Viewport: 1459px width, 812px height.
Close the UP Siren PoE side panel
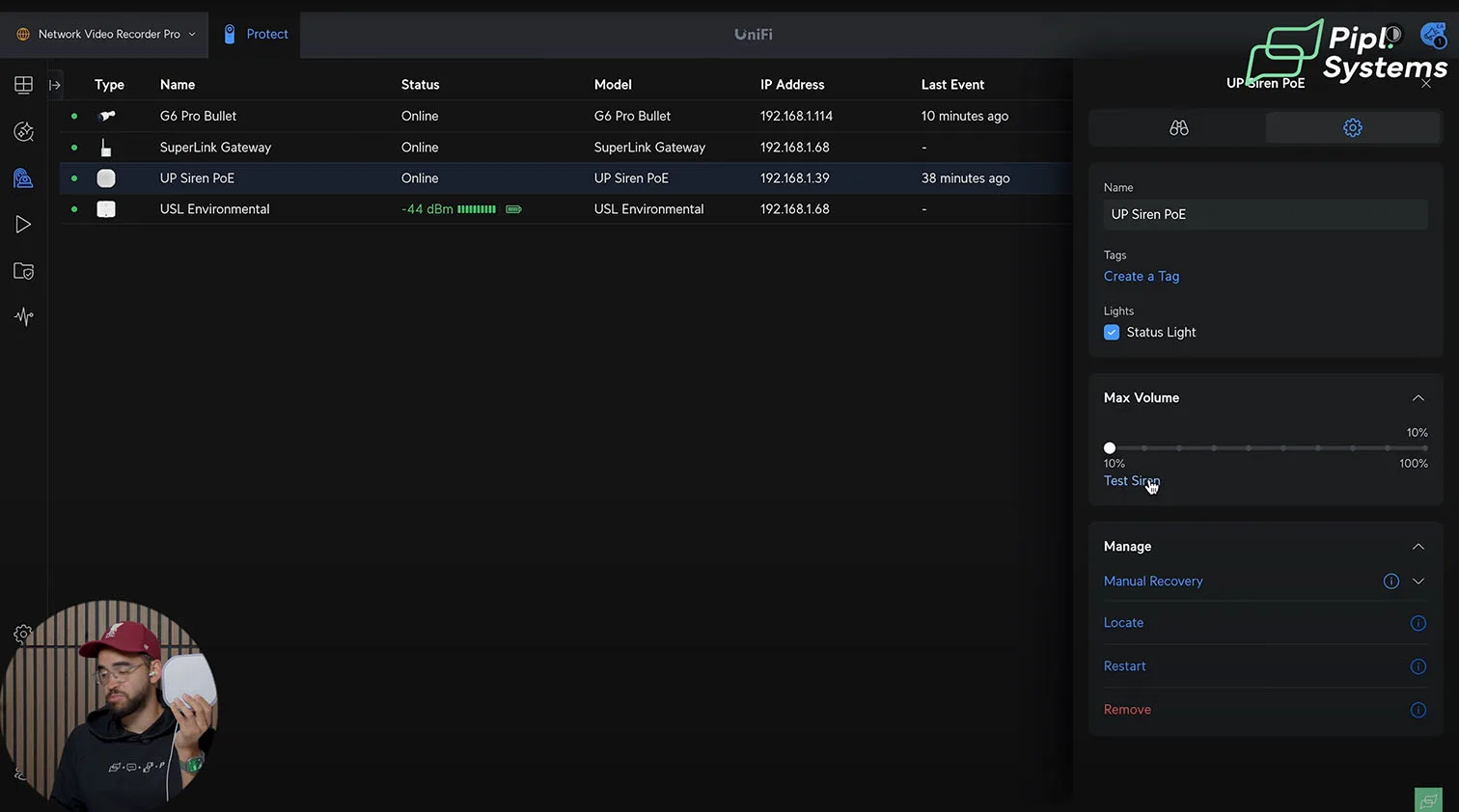coord(1426,83)
